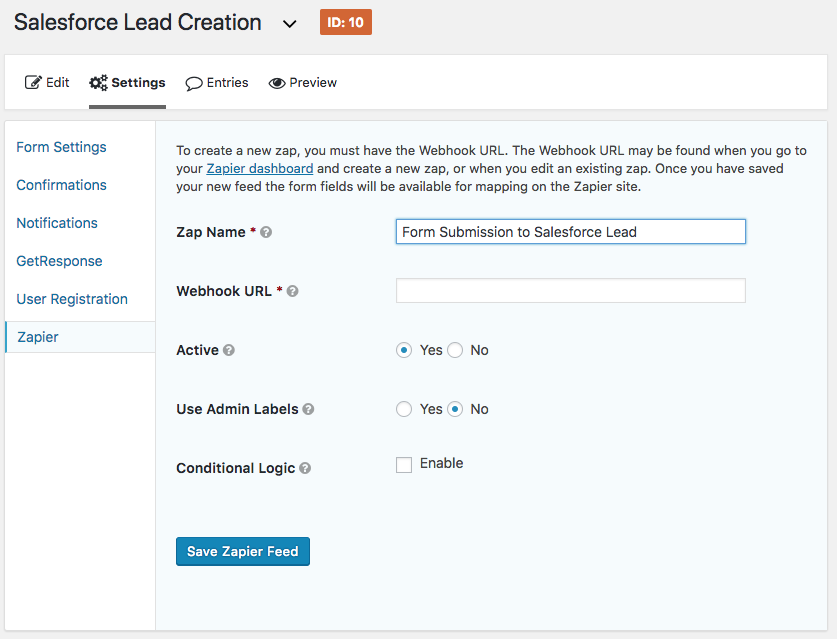The image size is (837, 639).
Task: Click into the Webhook URL field
Action: [x=571, y=290]
